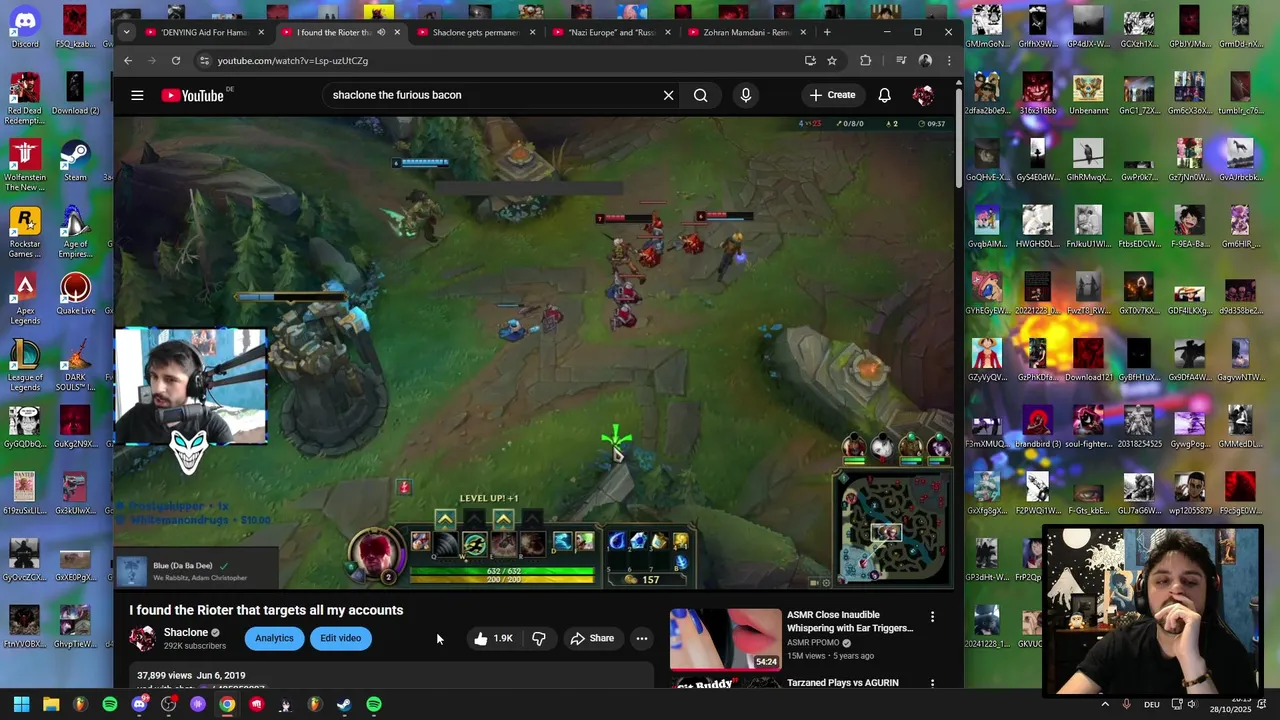This screenshot has height=720, width=1280.
Task: Open tab search dropdown arrow
Action: 126,32
